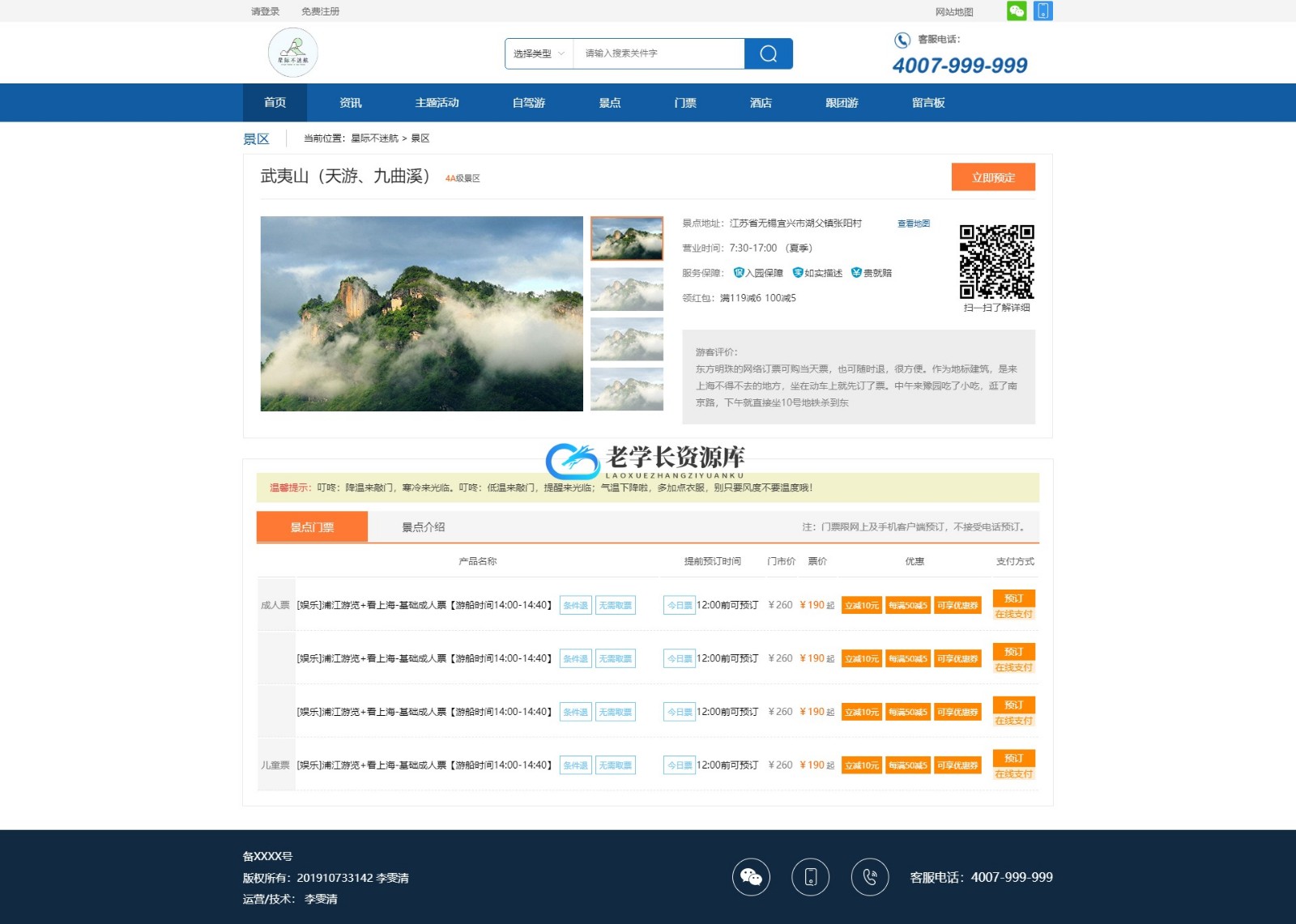Switch to the 景点门票 tab
1296x924 pixels.
(312, 527)
